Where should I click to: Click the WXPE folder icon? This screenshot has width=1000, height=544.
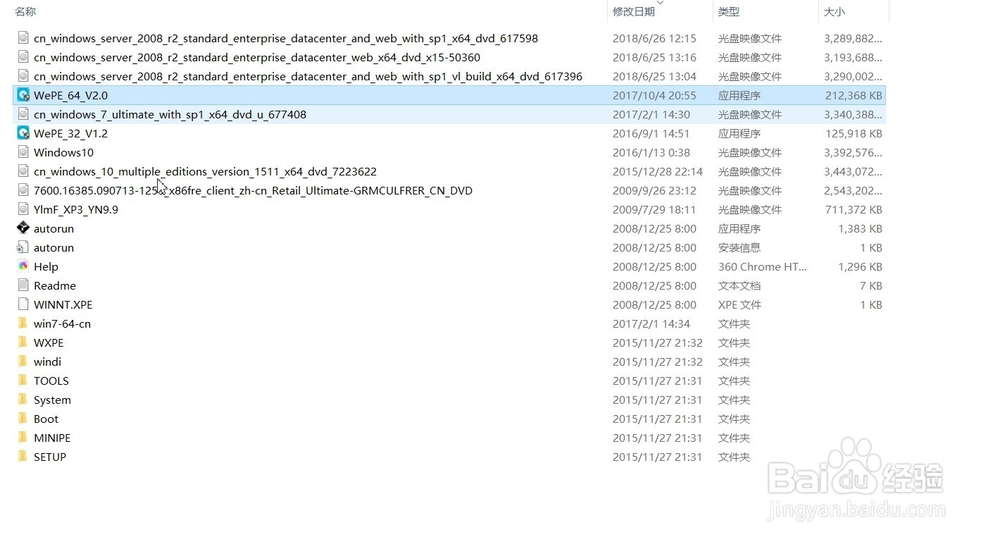click(23, 342)
